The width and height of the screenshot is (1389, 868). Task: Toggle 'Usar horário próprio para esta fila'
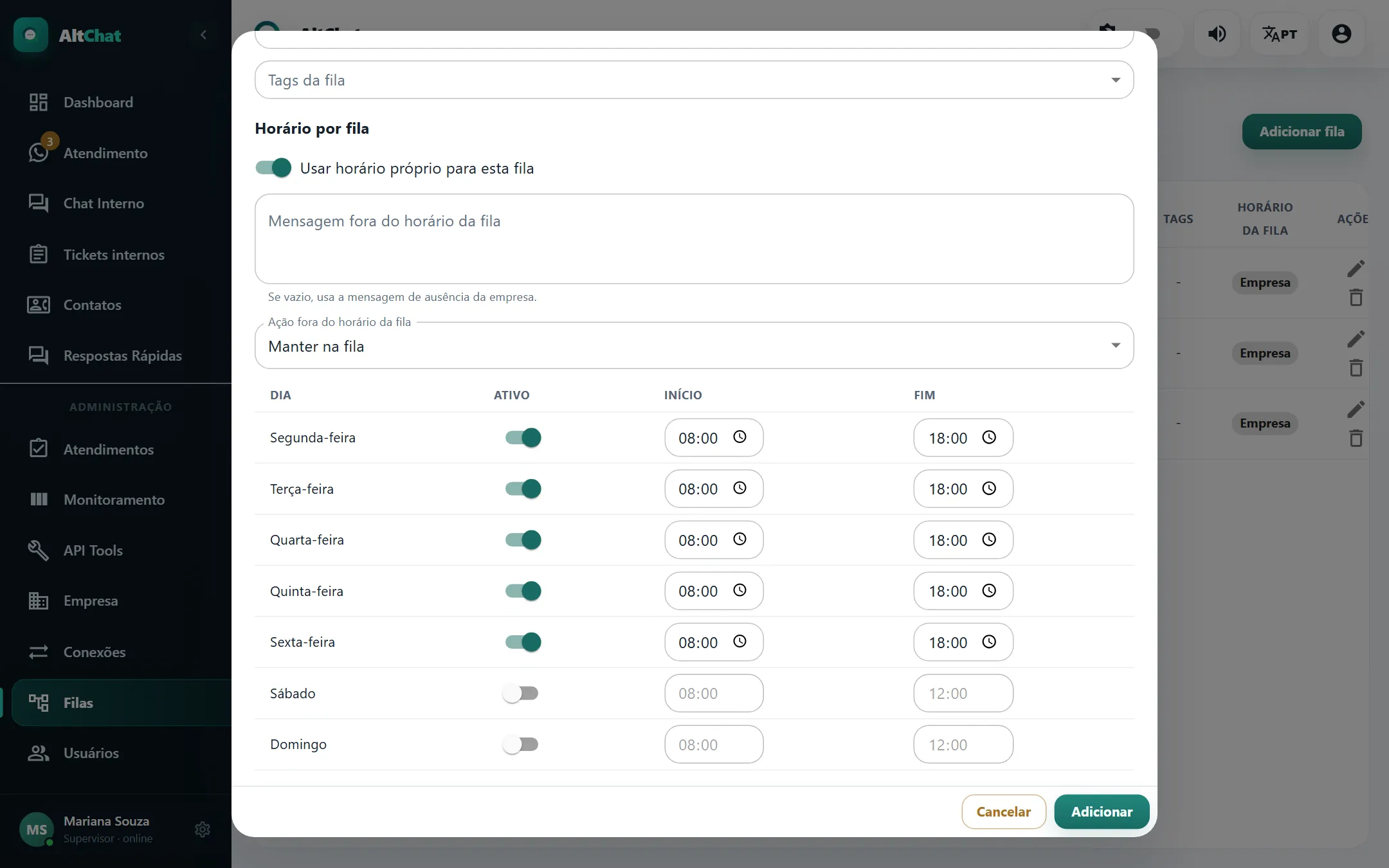tap(273, 168)
